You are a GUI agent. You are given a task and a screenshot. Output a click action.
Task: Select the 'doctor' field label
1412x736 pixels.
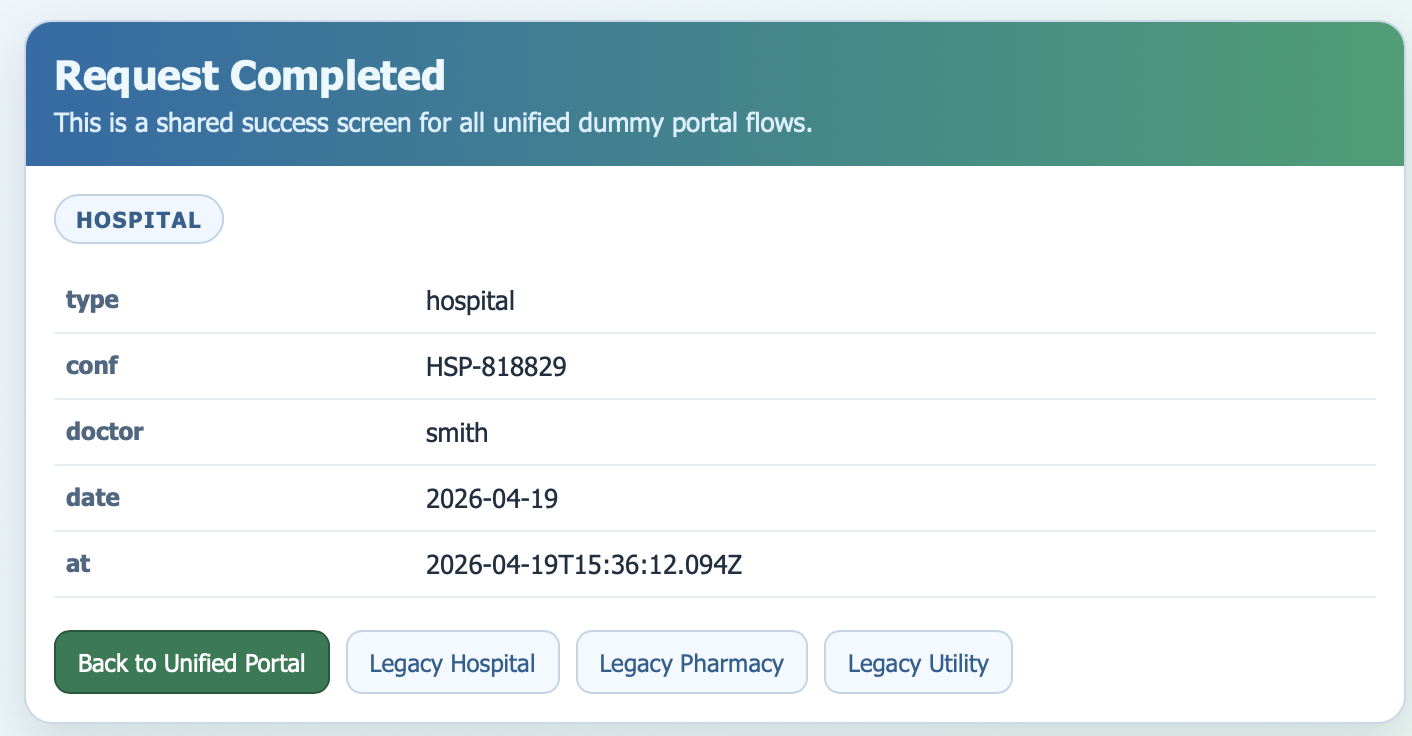[x=104, y=432]
